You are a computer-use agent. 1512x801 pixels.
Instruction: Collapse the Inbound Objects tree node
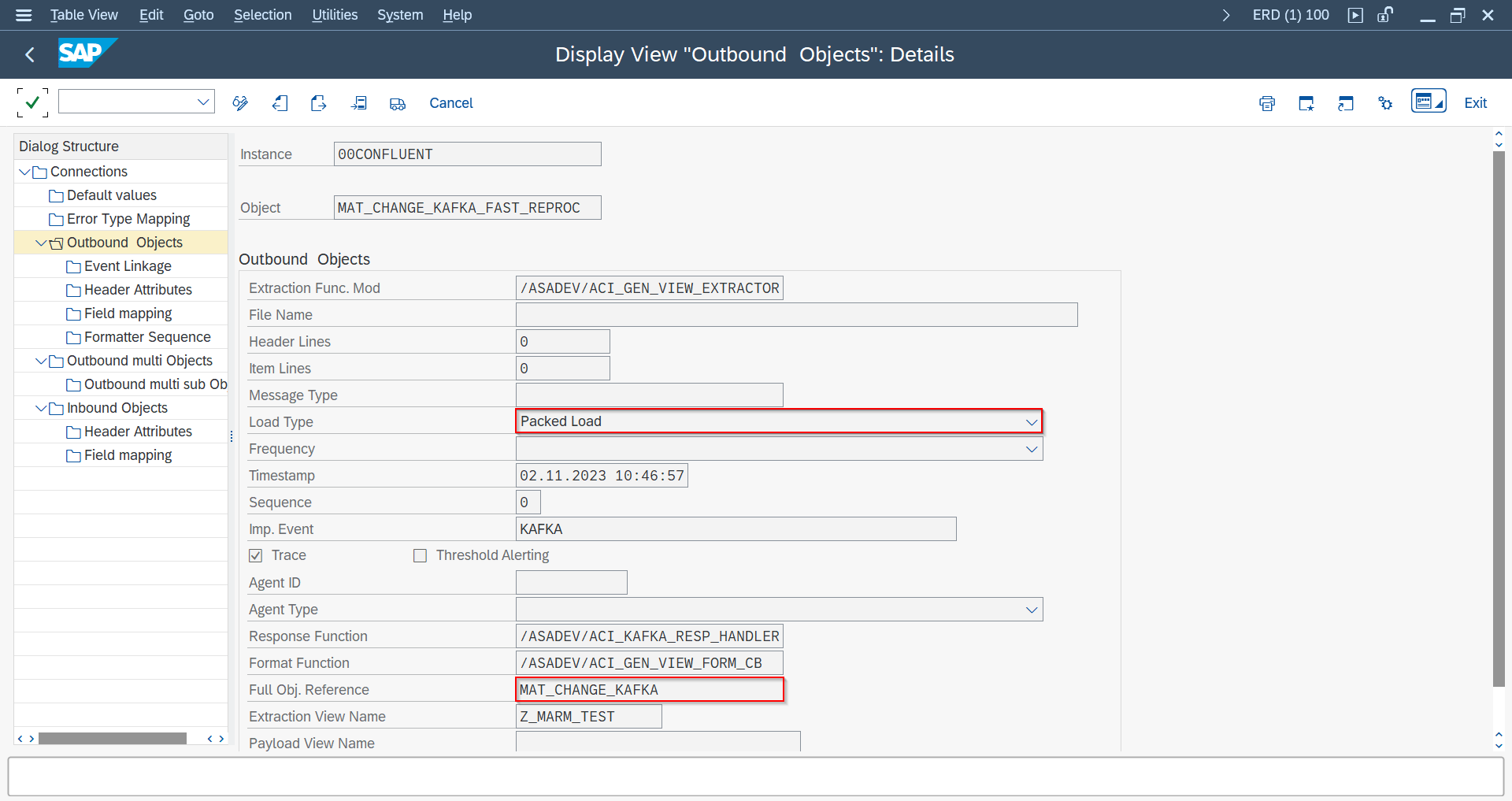coord(41,408)
